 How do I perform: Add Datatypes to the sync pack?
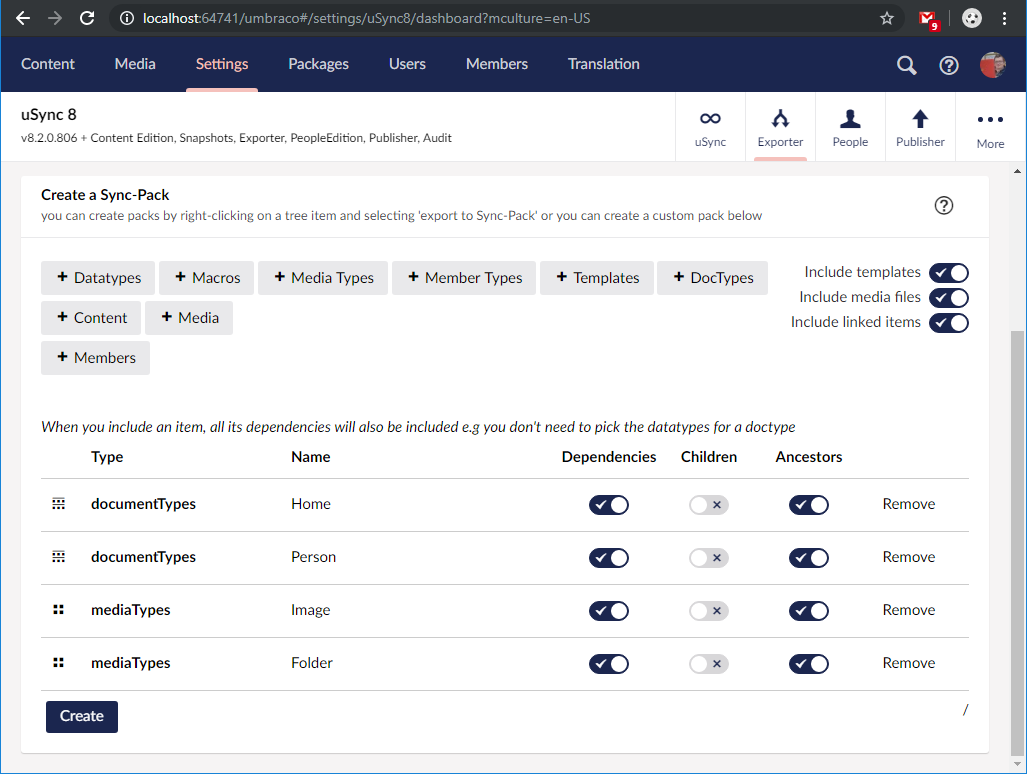coord(97,277)
